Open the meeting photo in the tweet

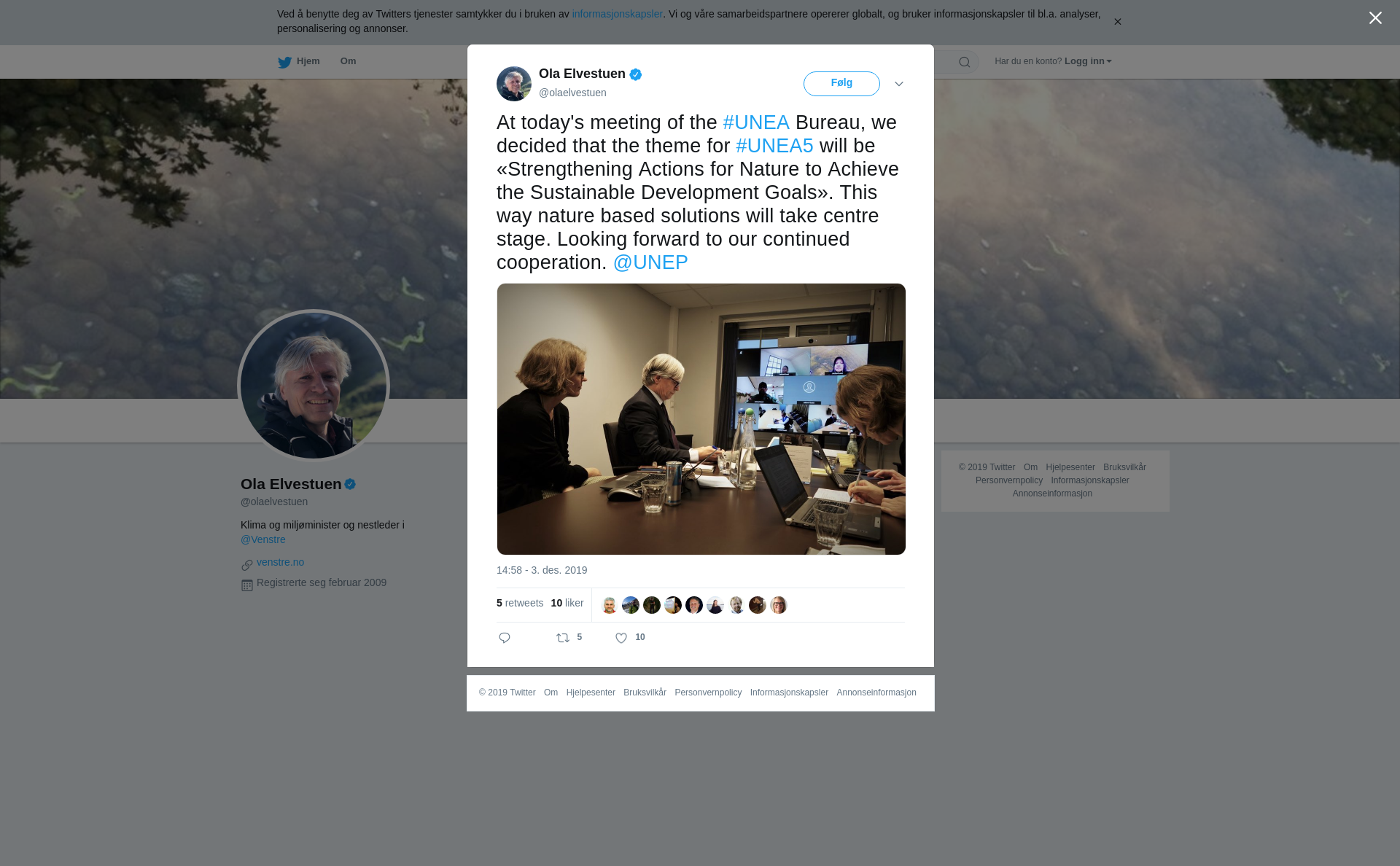pos(701,419)
